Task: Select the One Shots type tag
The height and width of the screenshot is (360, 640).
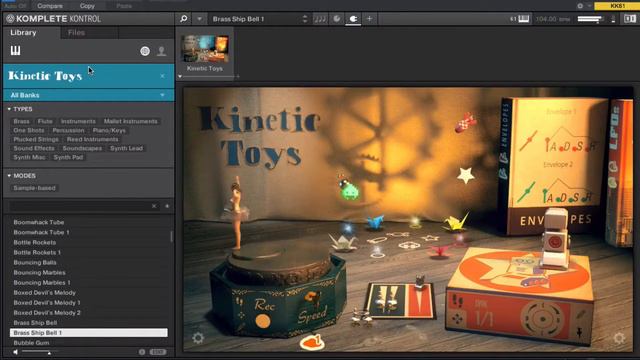Action: (29, 131)
